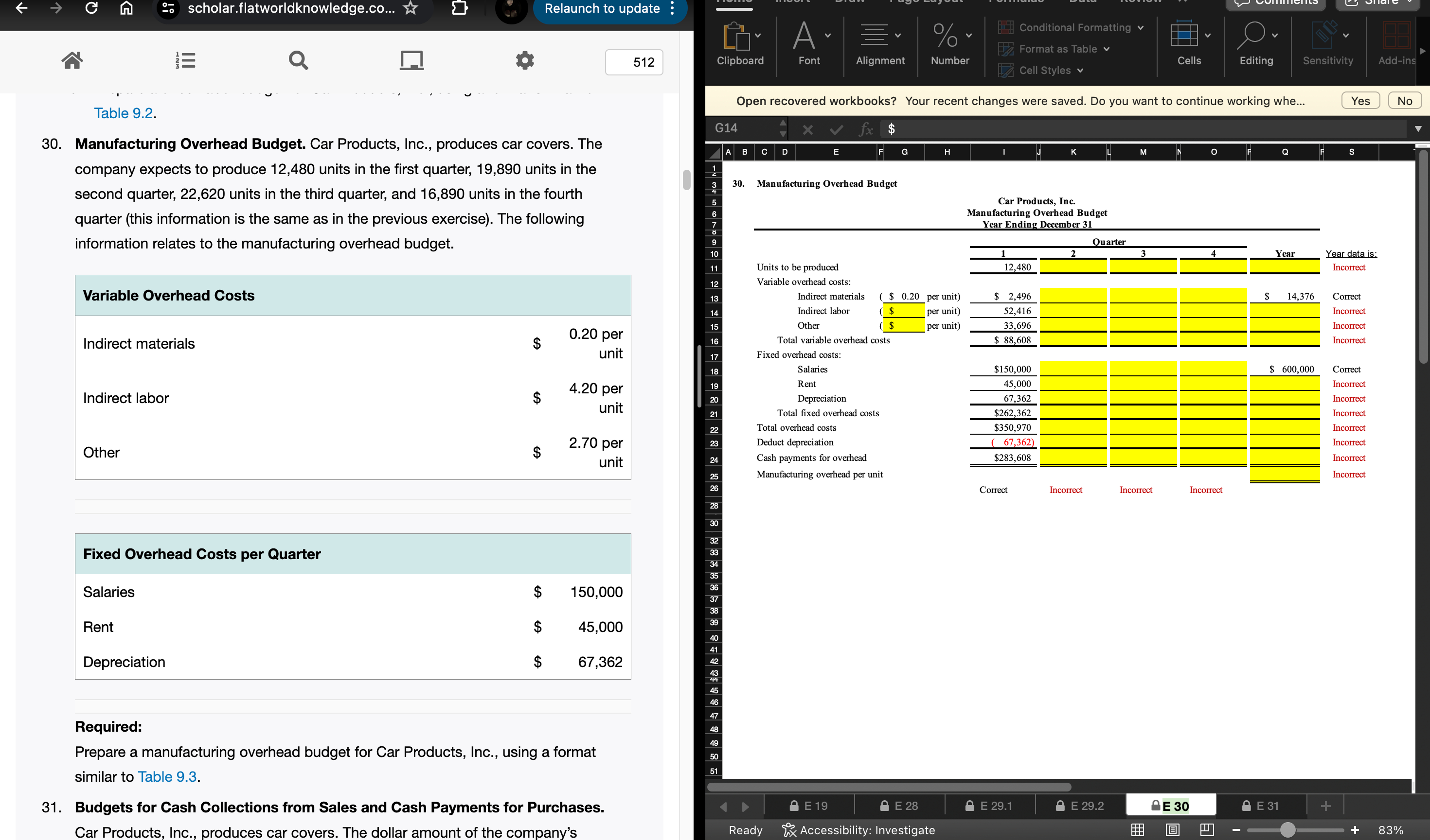Cancel the formula bar entry X icon

pyautogui.click(x=807, y=130)
